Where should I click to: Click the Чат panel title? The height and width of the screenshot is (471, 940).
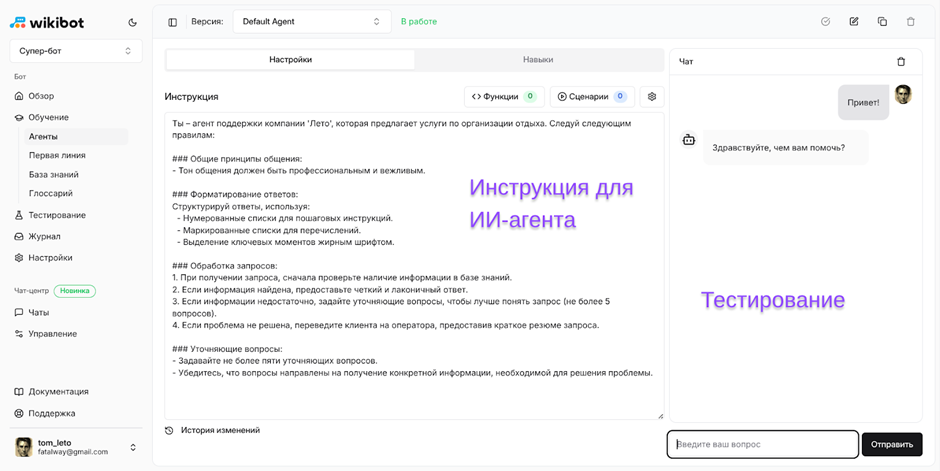point(686,62)
